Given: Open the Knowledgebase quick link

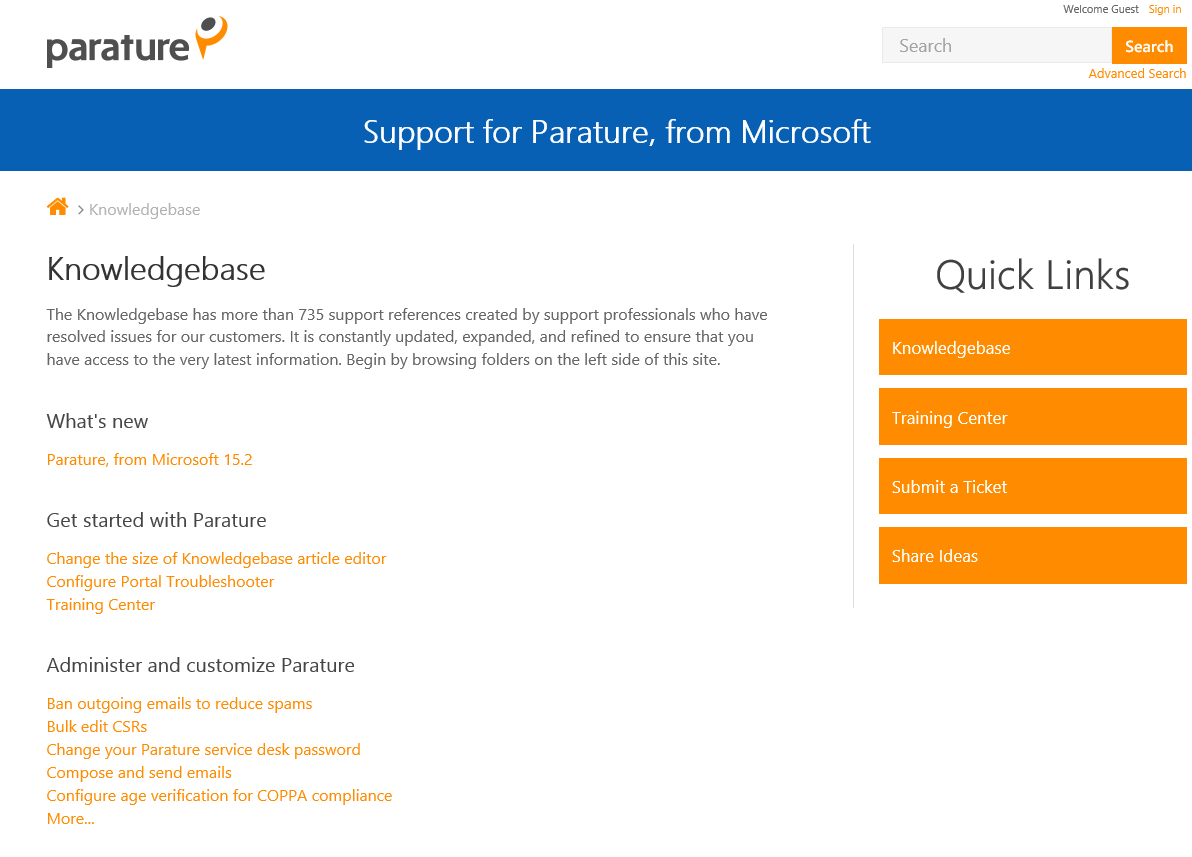Looking at the screenshot, I should [1032, 347].
